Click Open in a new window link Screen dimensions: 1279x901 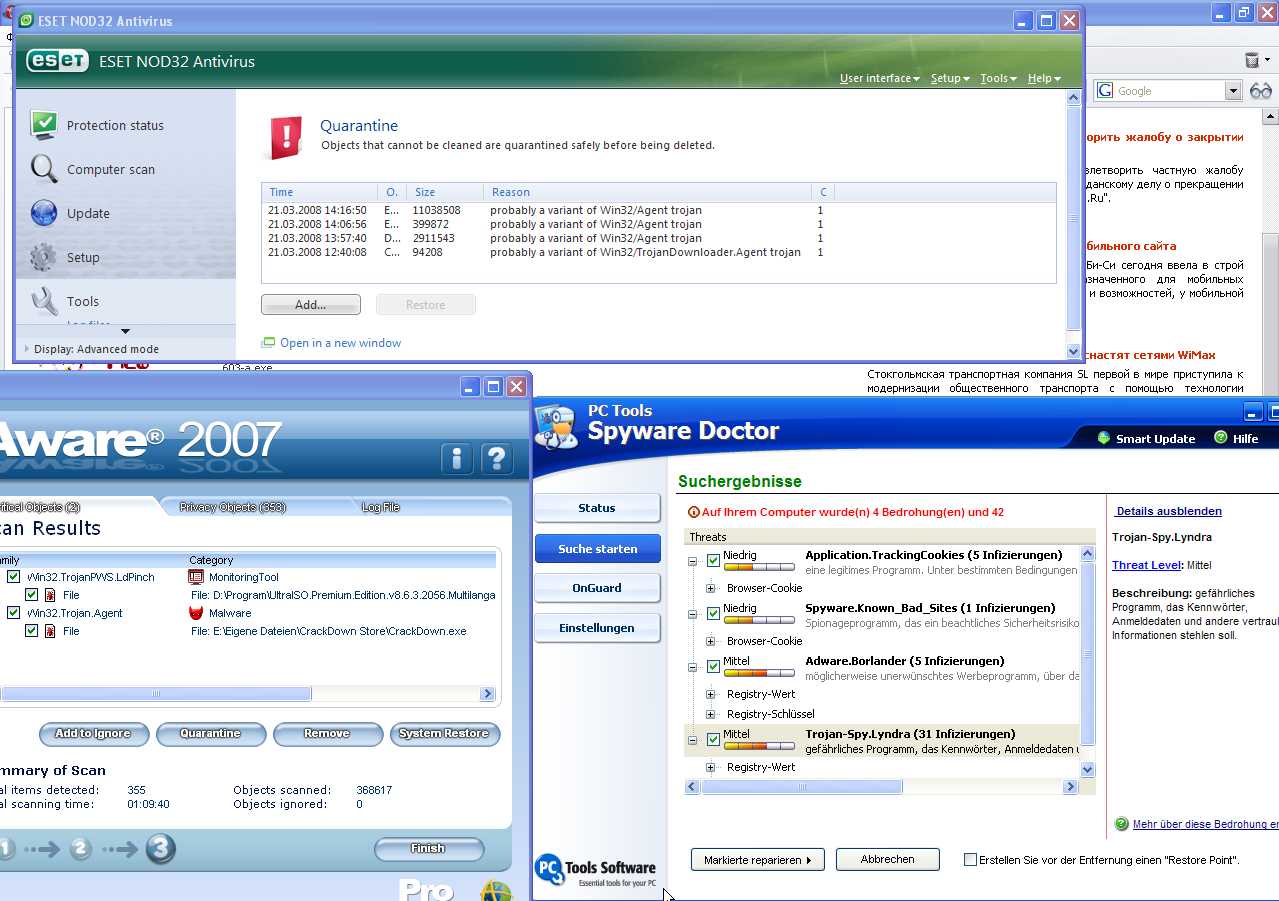340,343
